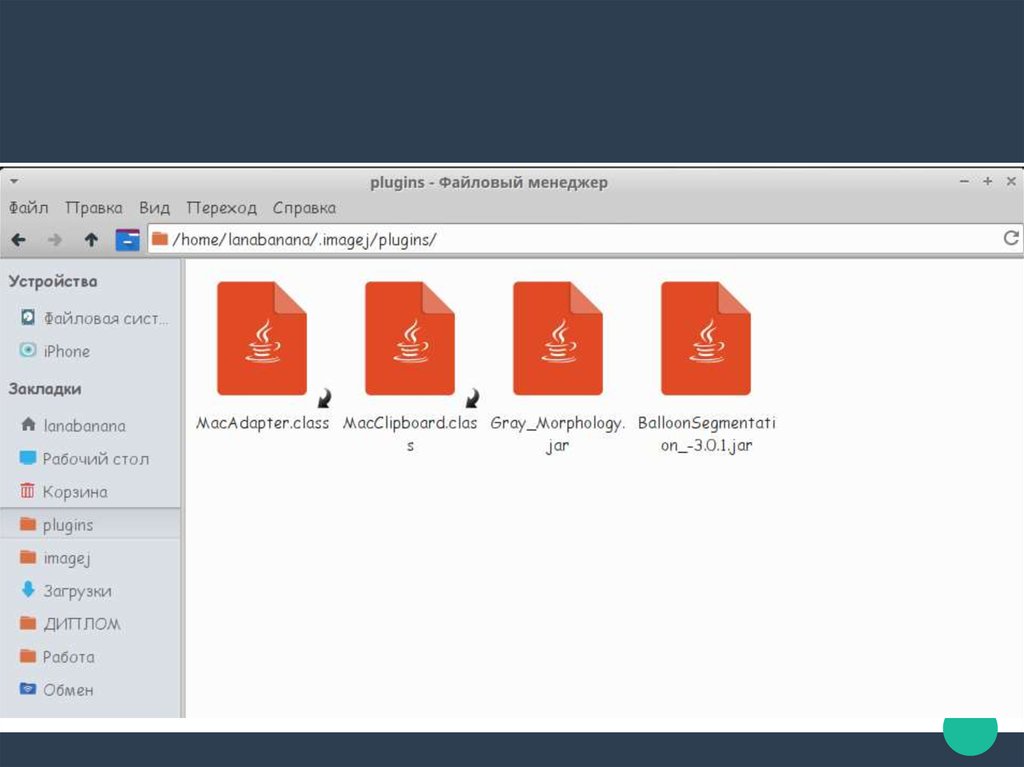Viewport: 1024px width, 767px height.
Task: Select the BalloonSegmentation_-3.0.1.jar file
Action: pos(705,339)
